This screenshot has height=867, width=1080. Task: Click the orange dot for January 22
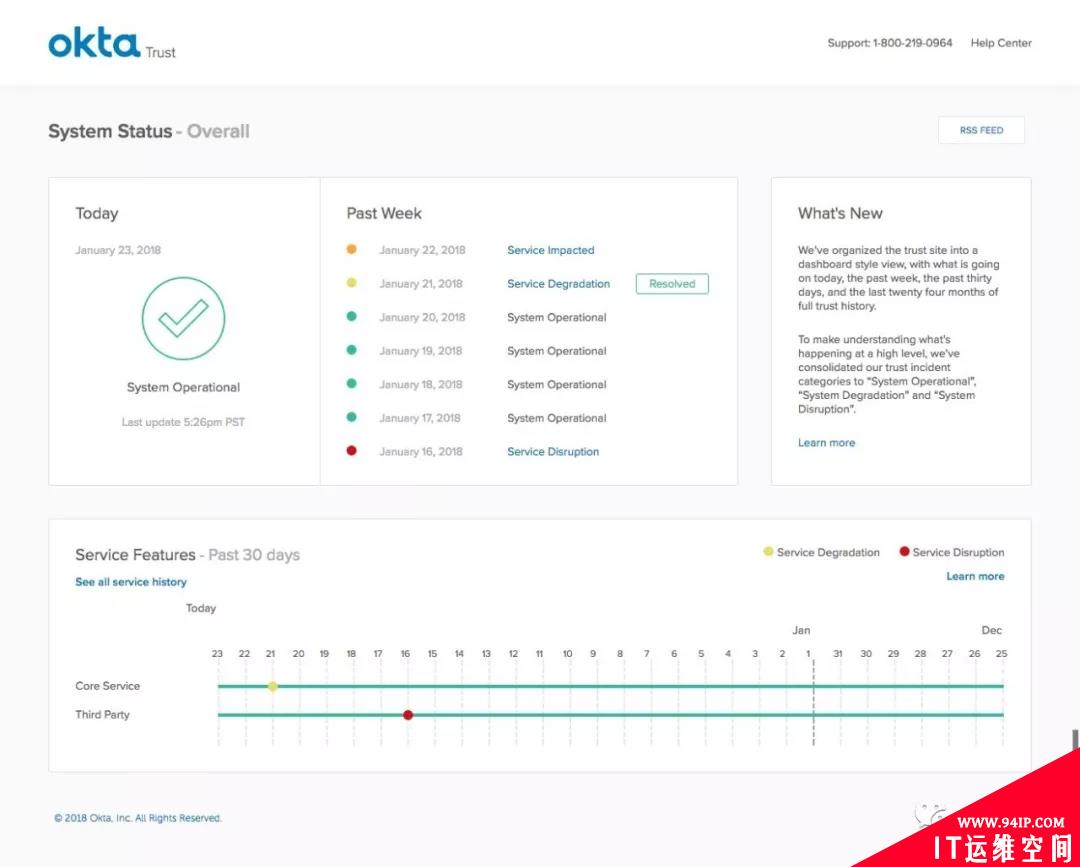(x=351, y=250)
